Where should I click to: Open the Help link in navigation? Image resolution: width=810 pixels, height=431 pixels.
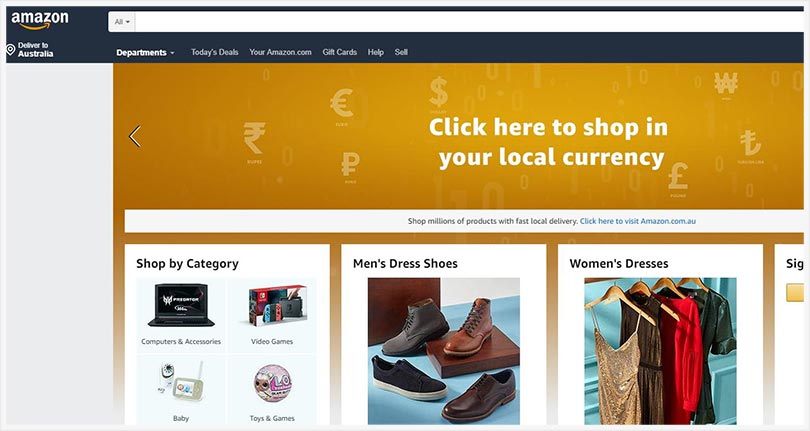coord(376,52)
